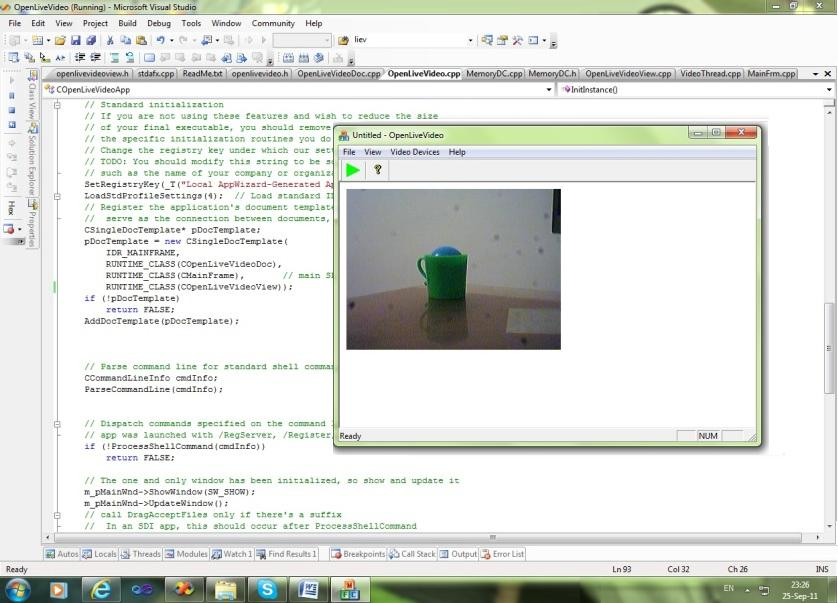
Task: Switch to the OpenLiveVideoDoc.cpp tab
Action: coord(339,74)
